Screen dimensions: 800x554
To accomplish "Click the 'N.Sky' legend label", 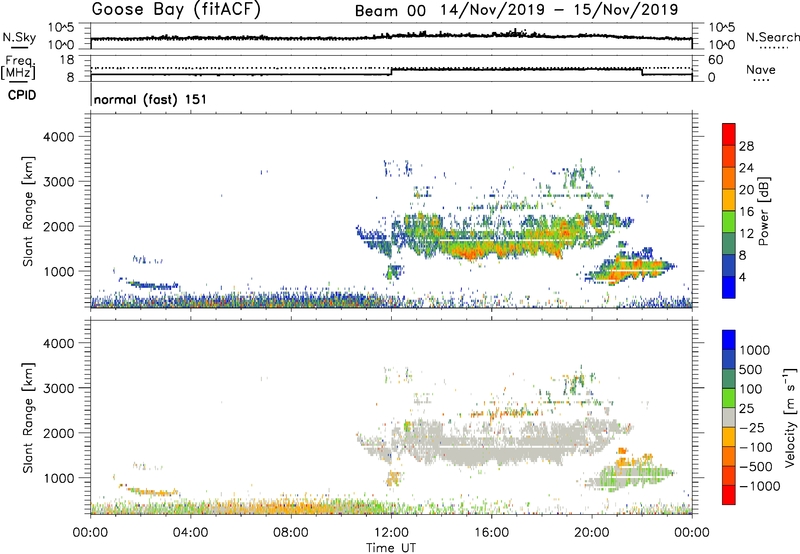I will (x=19, y=37).
